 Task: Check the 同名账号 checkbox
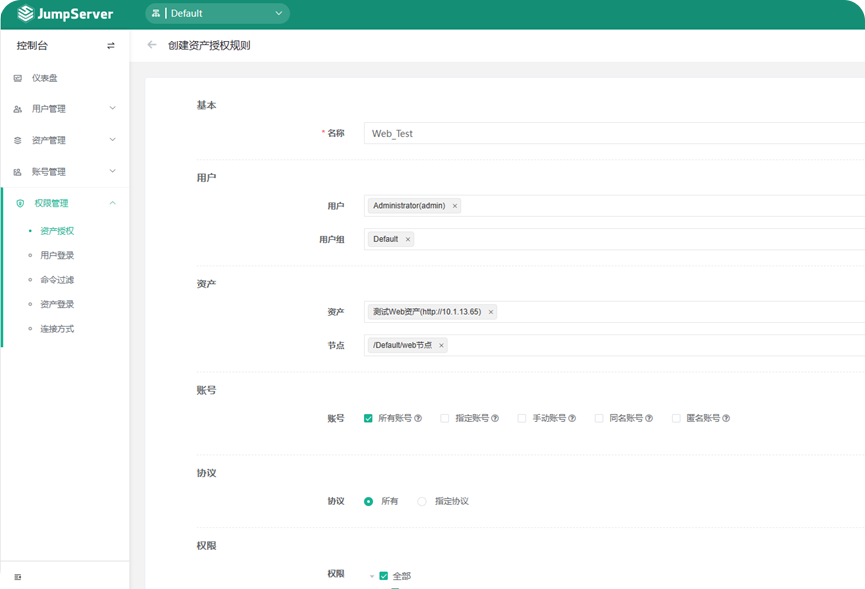tap(599, 419)
